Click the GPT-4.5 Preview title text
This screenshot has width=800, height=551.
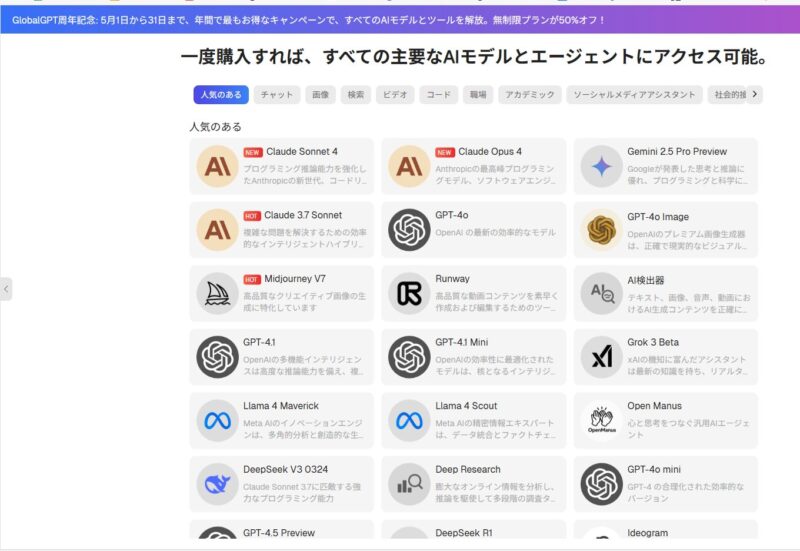279,533
